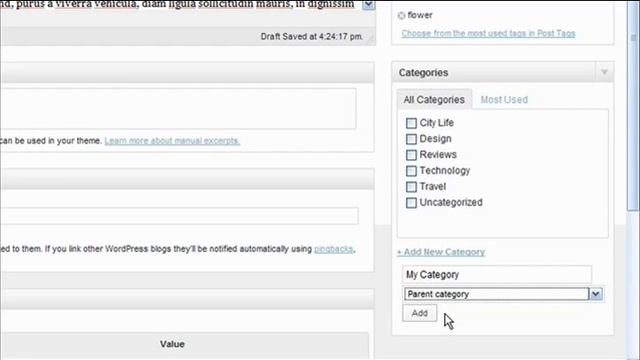Choose from most used tags link
Image resolution: width=640 pixels, height=360 pixels.
click(488, 33)
